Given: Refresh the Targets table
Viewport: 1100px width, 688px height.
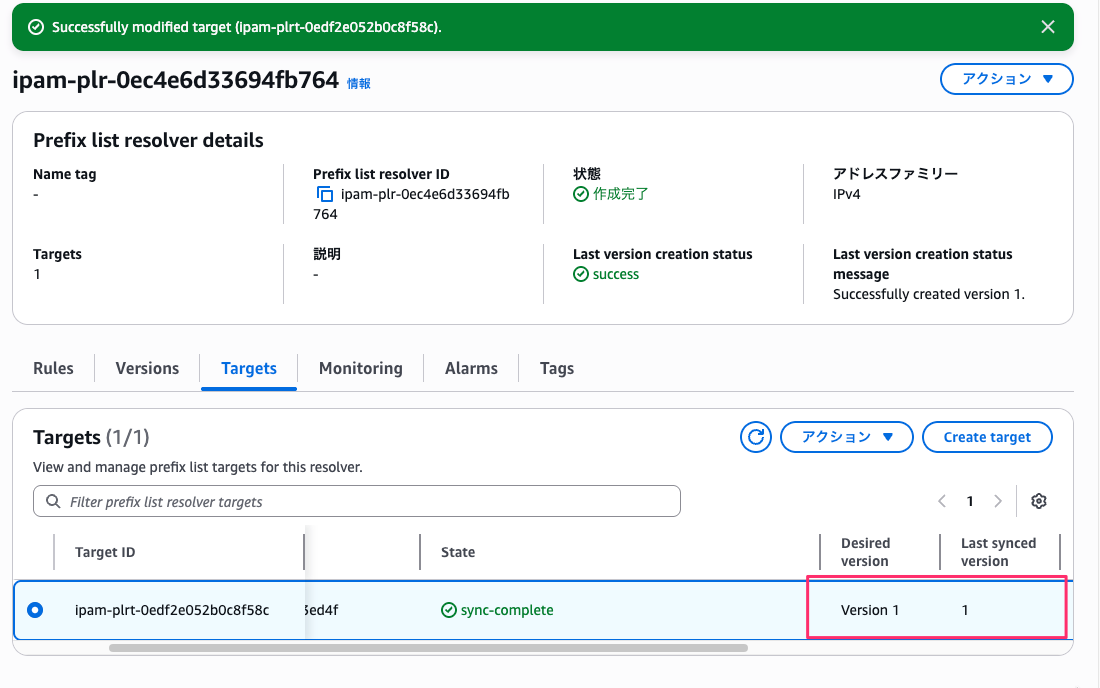Looking at the screenshot, I should (756, 437).
